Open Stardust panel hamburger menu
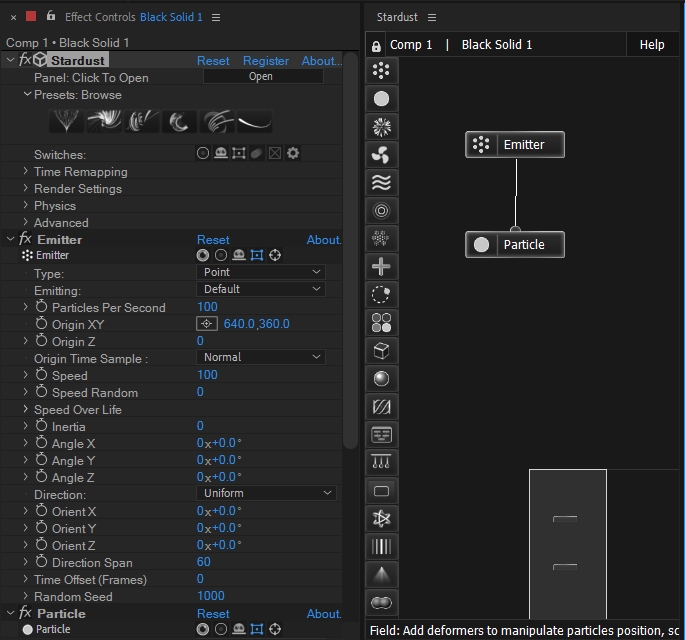 tap(432, 17)
